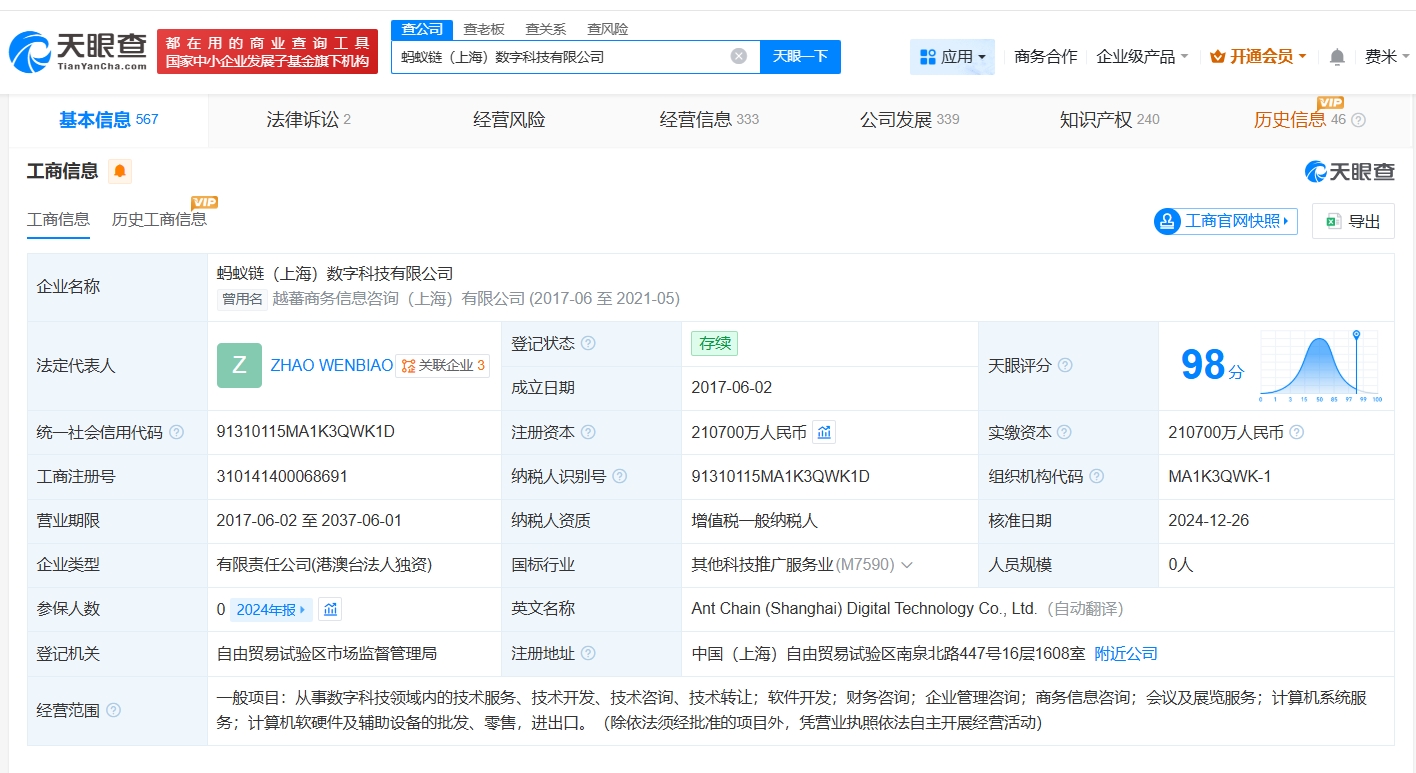The height and width of the screenshot is (773, 1416).
Task: Open the notification bell in header
Action: (x=1337, y=57)
